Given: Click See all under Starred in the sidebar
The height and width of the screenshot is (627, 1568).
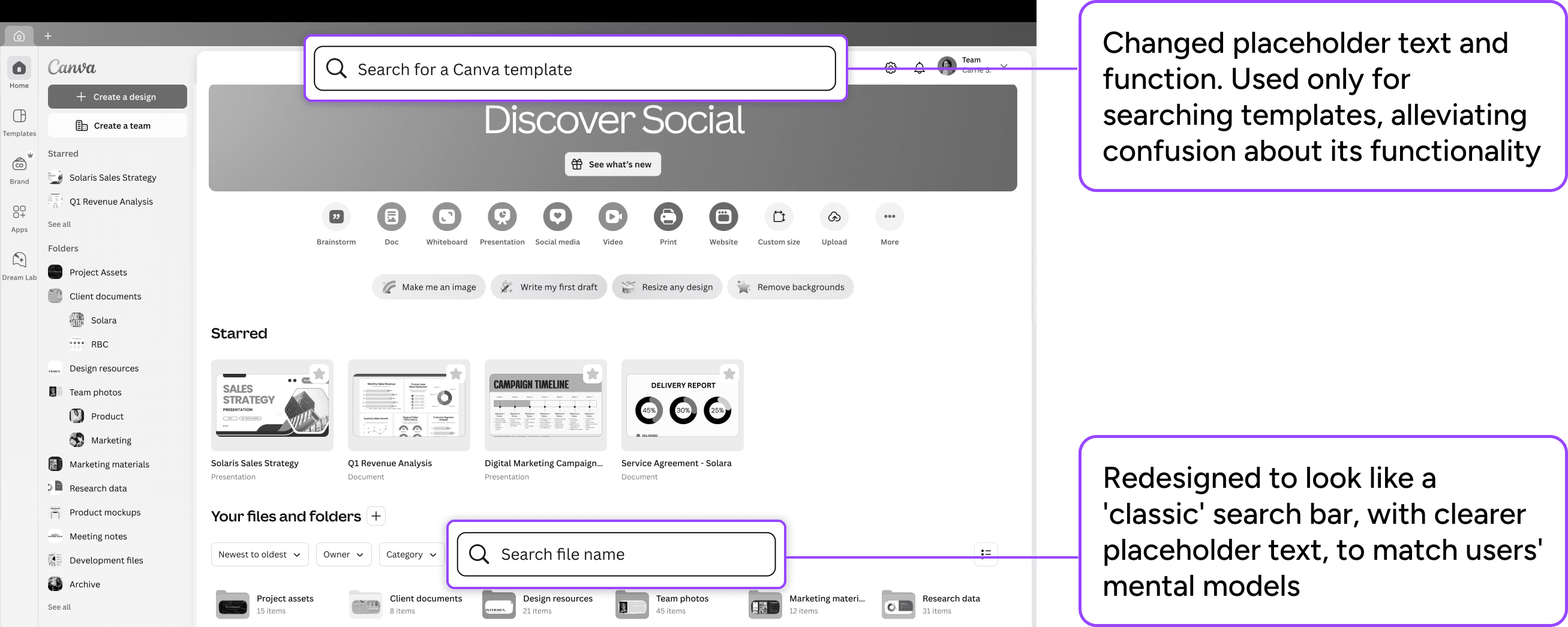Looking at the screenshot, I should [59, 224].
